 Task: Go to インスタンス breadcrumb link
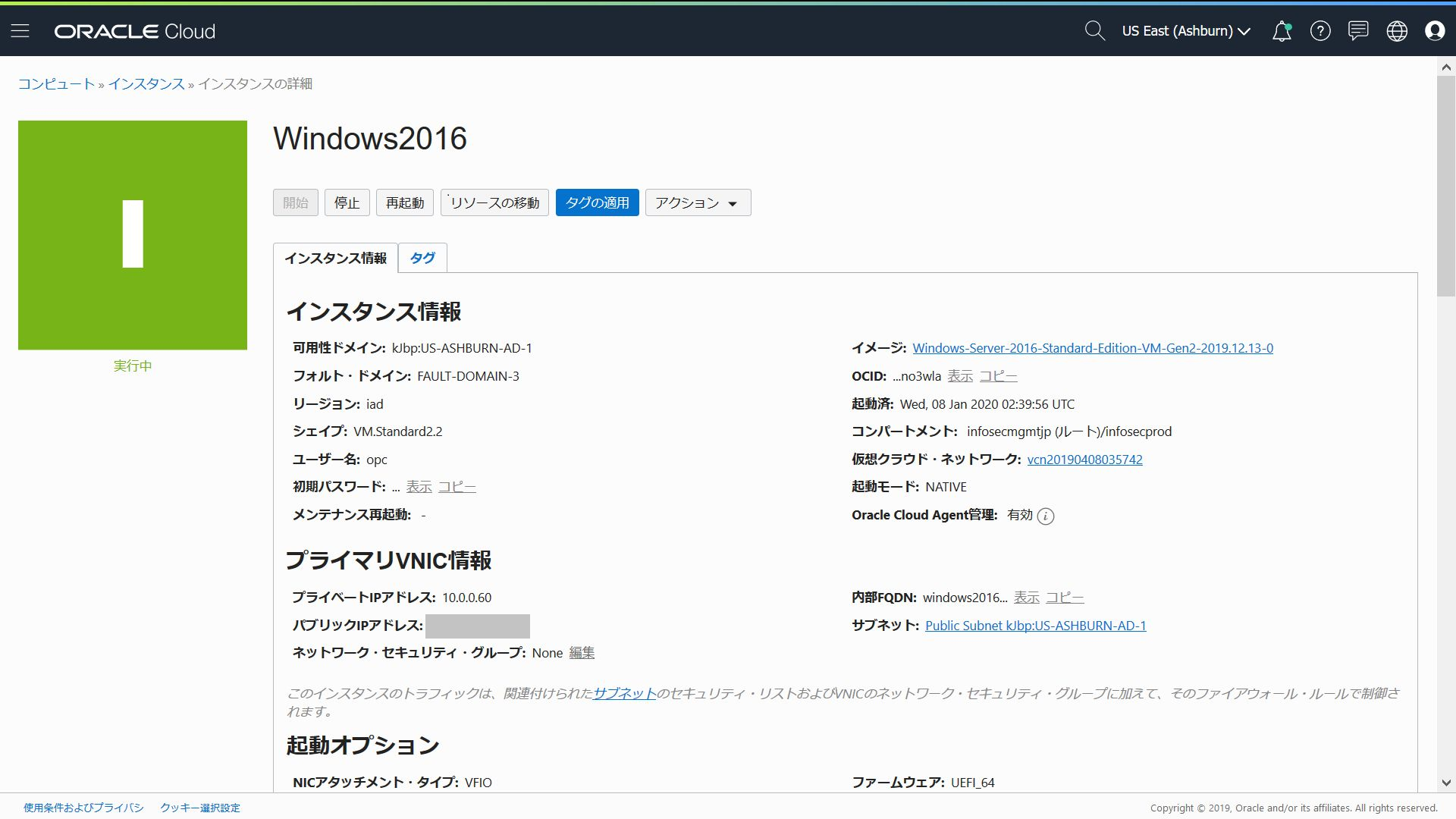146,83
